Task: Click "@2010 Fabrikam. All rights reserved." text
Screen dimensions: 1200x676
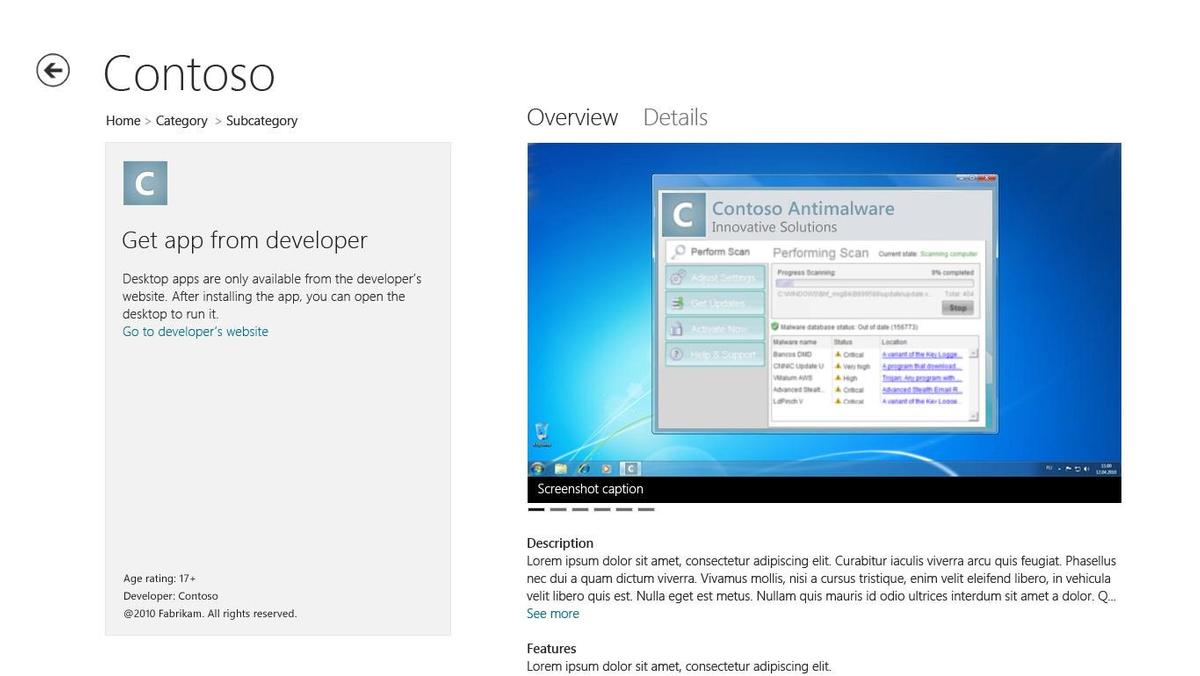Action: coord(210,614)
